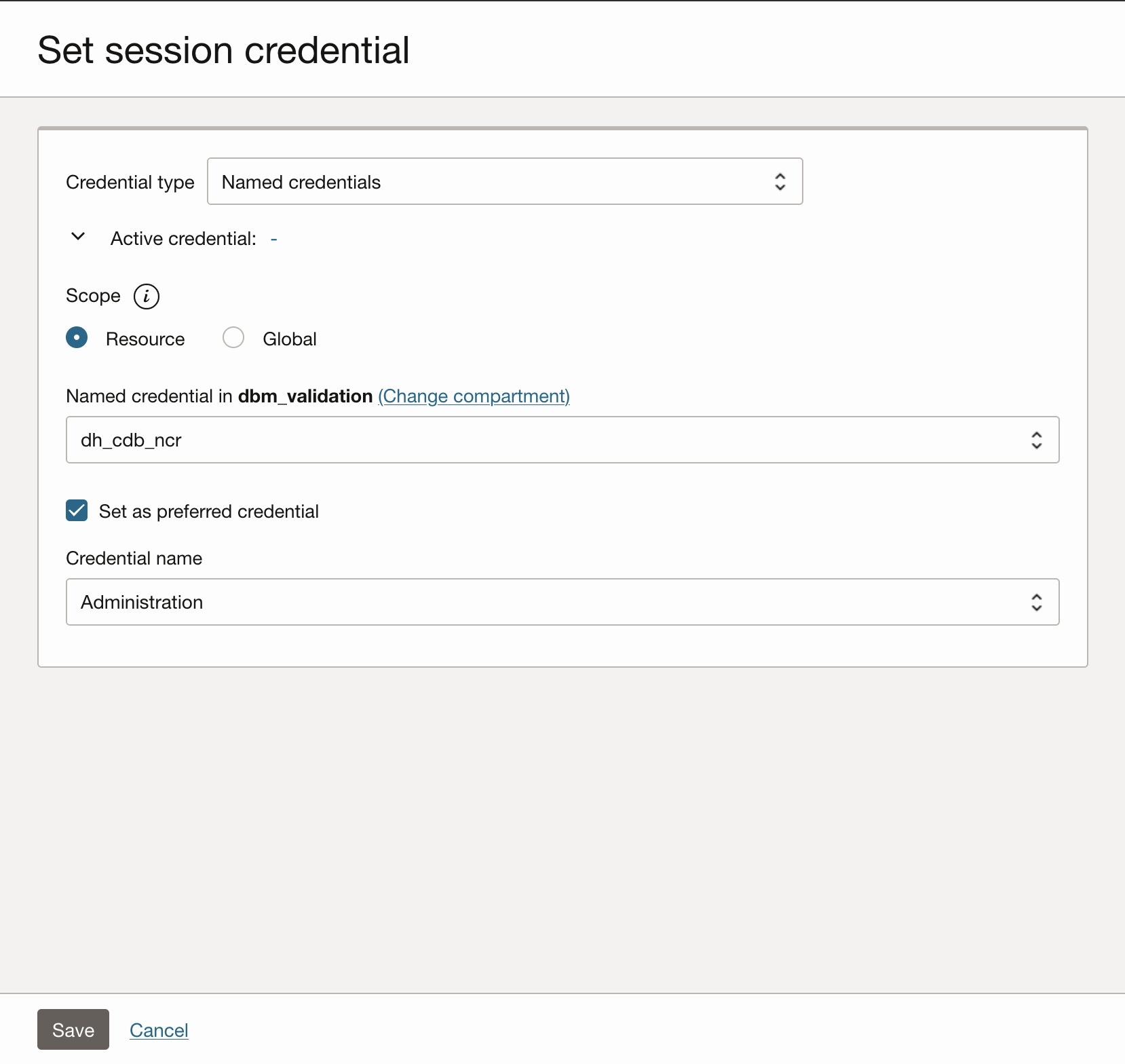Click the Active credential label text
1125x1064 pixels.
[x=183, y=239]
